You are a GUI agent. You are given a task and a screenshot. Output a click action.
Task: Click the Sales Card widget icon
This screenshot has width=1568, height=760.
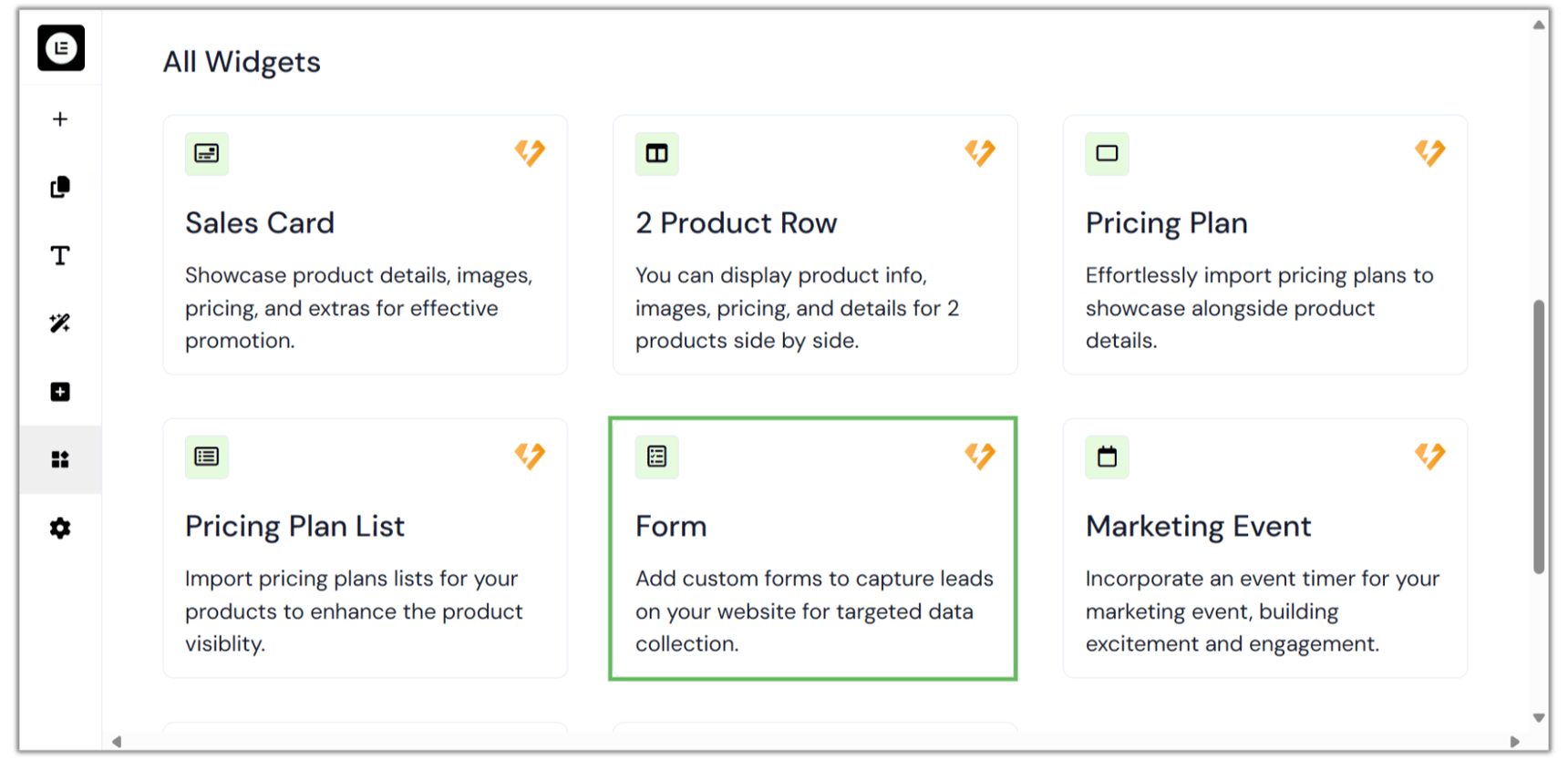coord(207,153)
